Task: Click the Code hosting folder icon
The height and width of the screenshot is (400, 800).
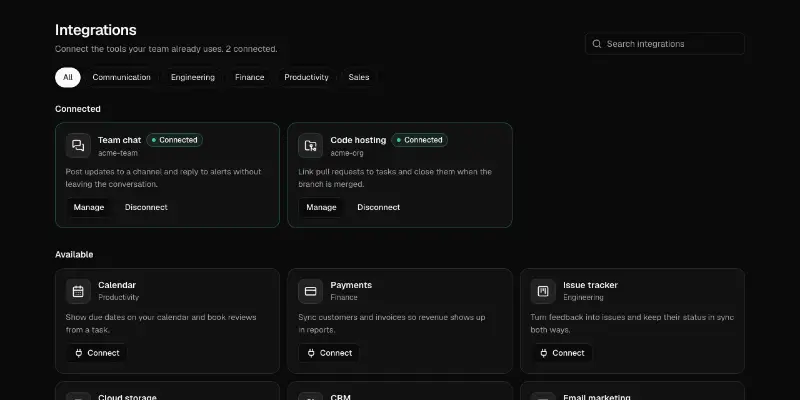Action: [310, 146]
